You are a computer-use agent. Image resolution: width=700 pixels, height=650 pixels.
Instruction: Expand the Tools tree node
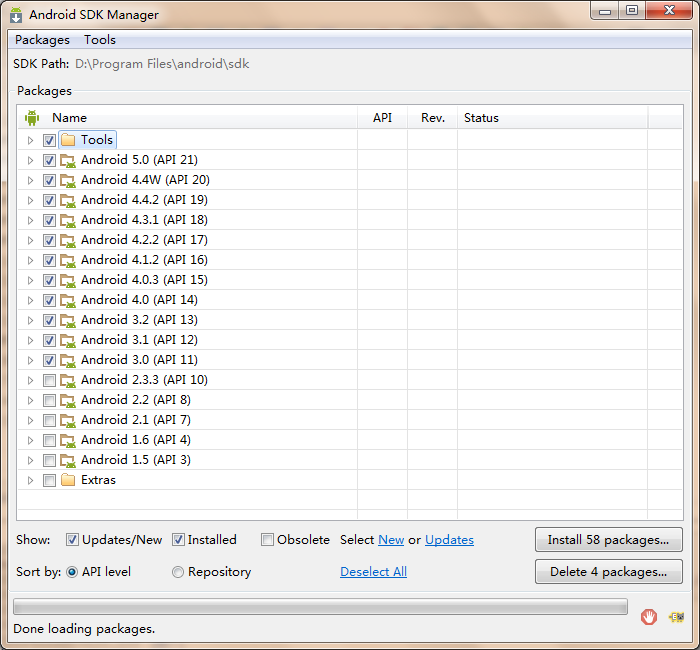pyautogui.click(x=30, y=141)
